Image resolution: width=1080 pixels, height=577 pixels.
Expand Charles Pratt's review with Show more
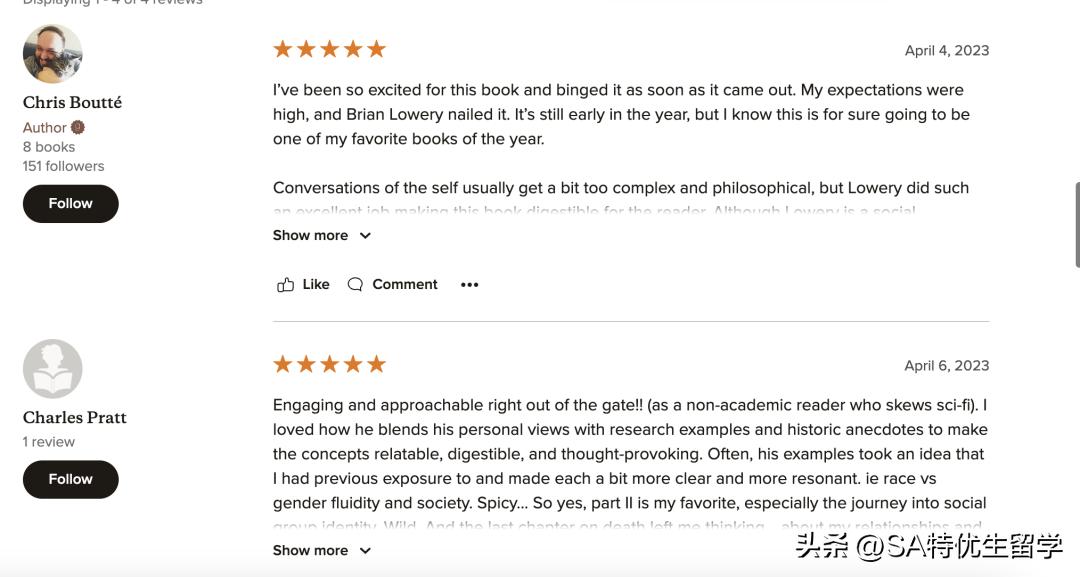(x=311, y=551)
